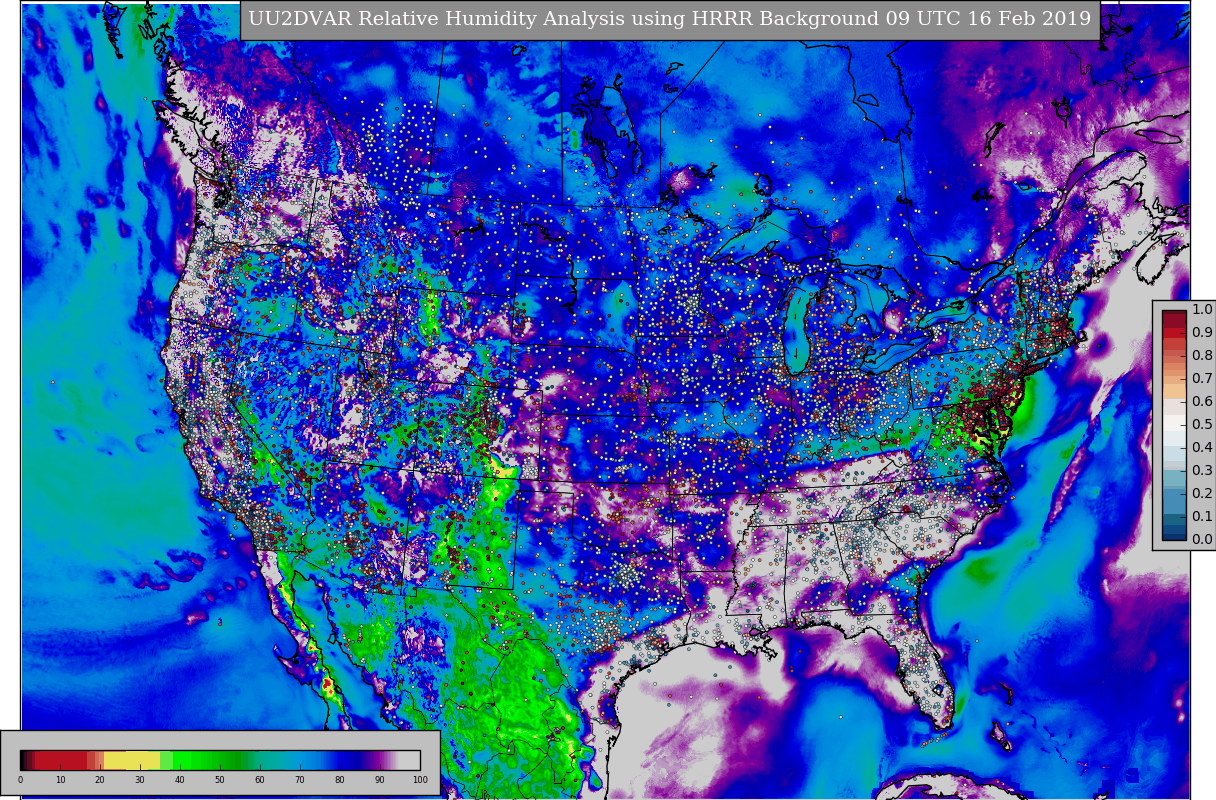1216x800 pixels.
Task: Click the 0.3 label on vertical colorbar
Action: point(1202,471)
